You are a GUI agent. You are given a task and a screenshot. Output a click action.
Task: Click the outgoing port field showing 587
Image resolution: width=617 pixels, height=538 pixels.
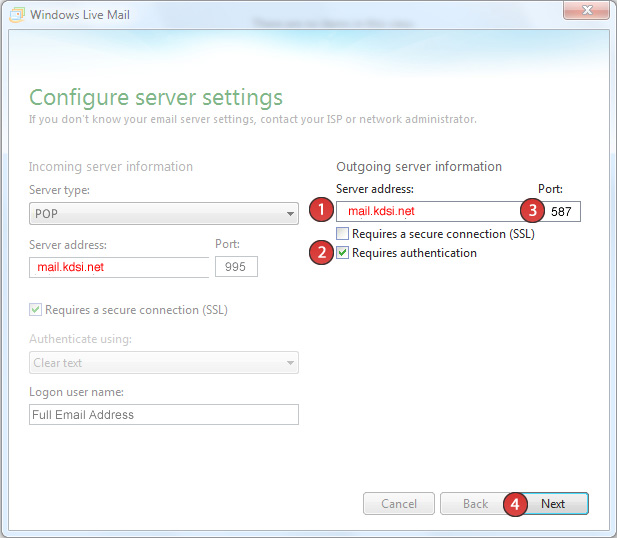tap(563, 211)
